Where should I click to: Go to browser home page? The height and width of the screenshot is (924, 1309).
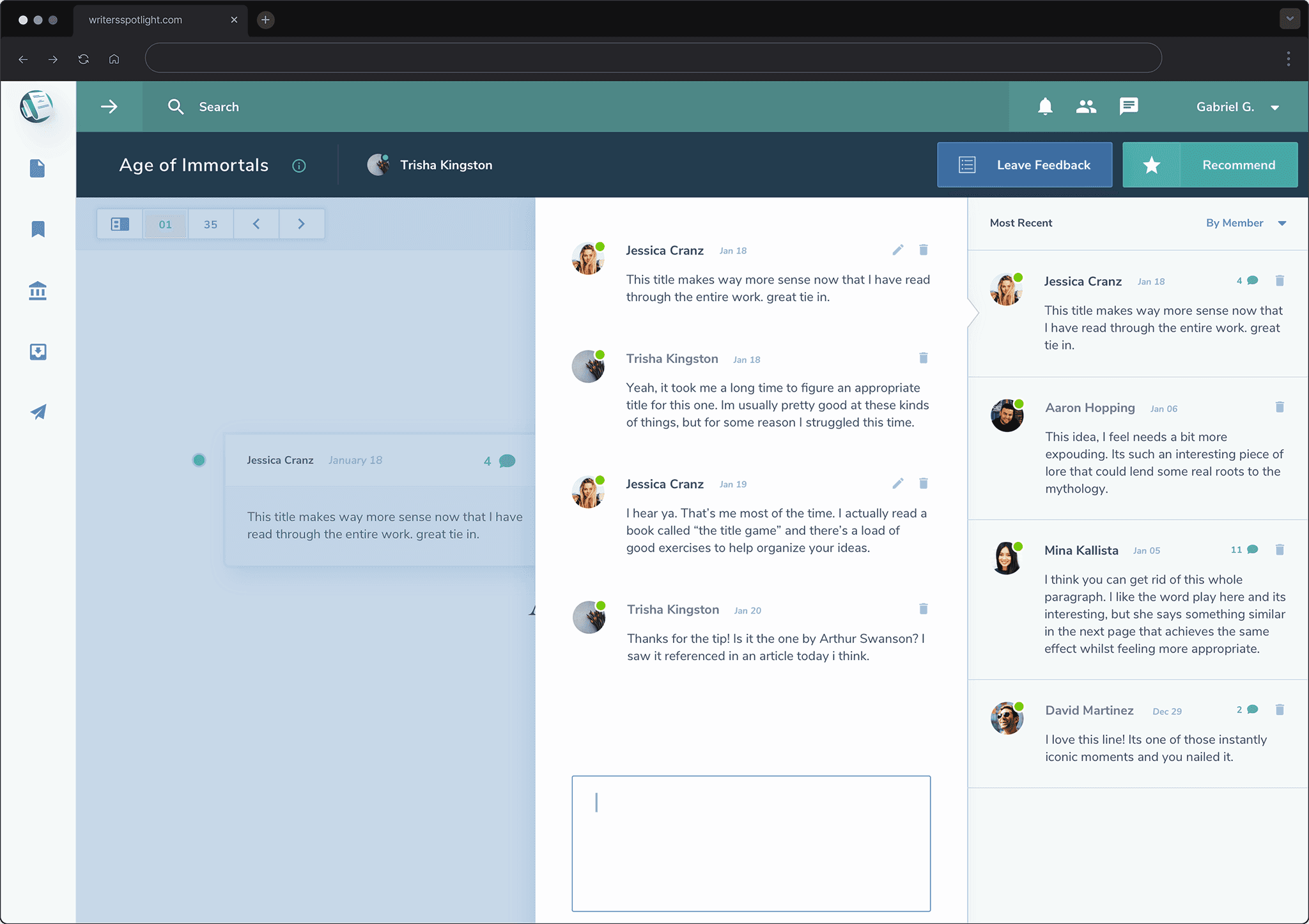coord(114,59)
